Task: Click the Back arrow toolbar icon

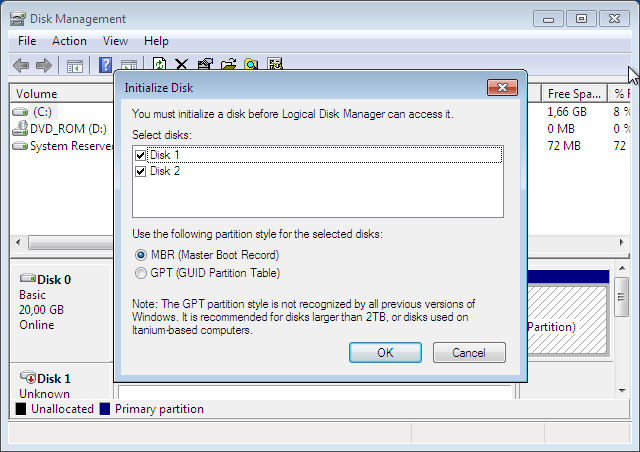Action: click(20, 65)
